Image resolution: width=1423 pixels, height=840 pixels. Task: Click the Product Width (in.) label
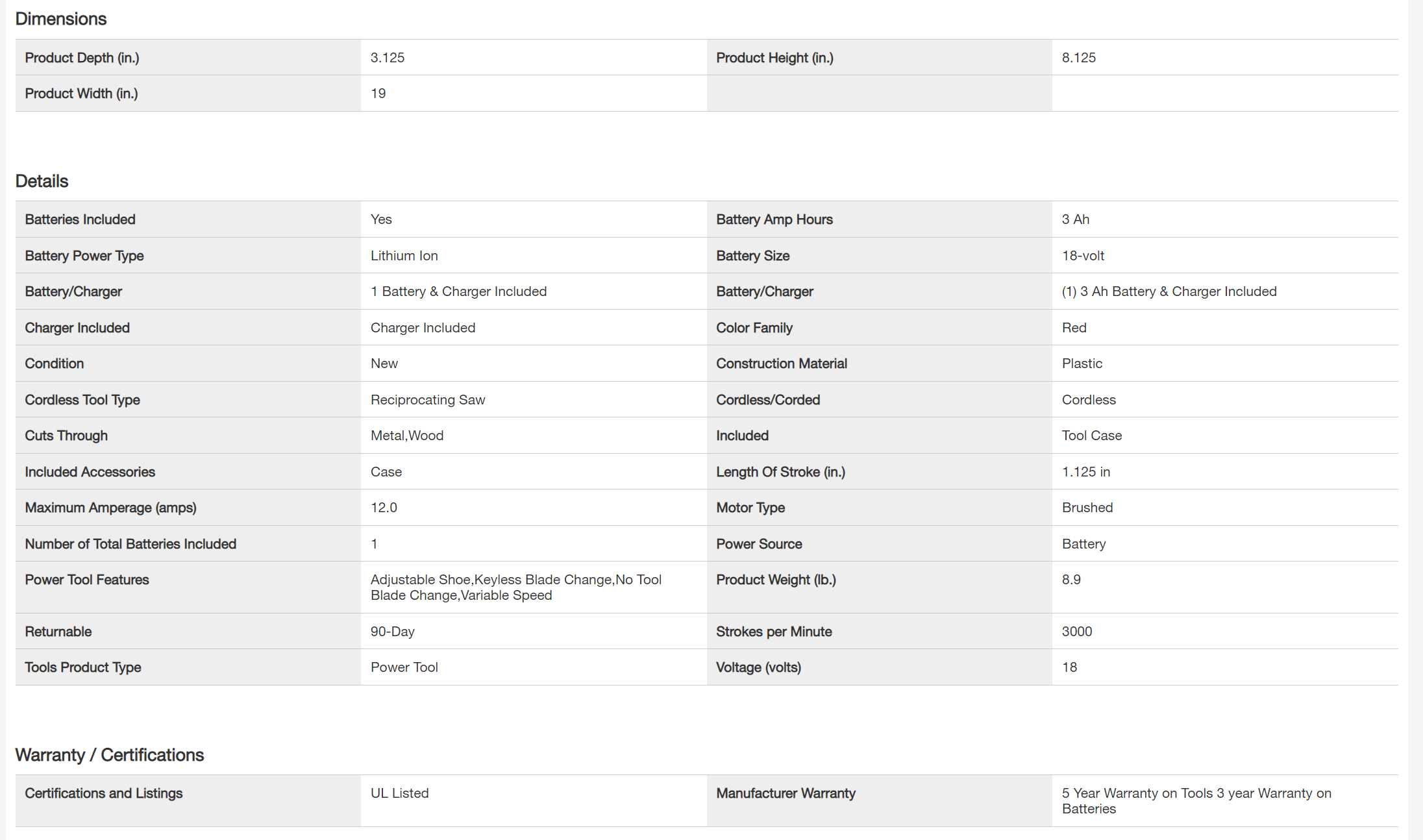coord(81,93)
